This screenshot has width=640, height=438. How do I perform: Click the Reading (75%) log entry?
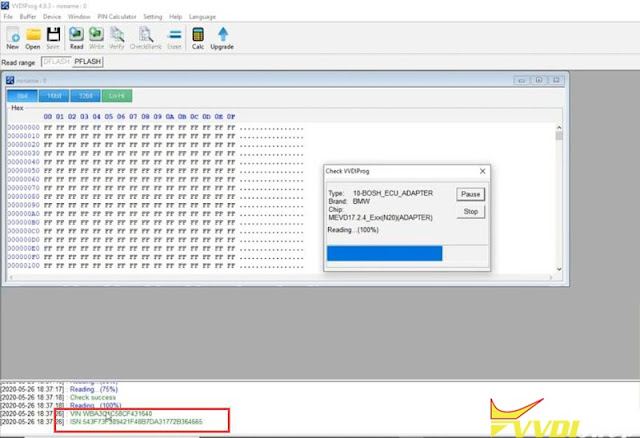tap(94, 389)
